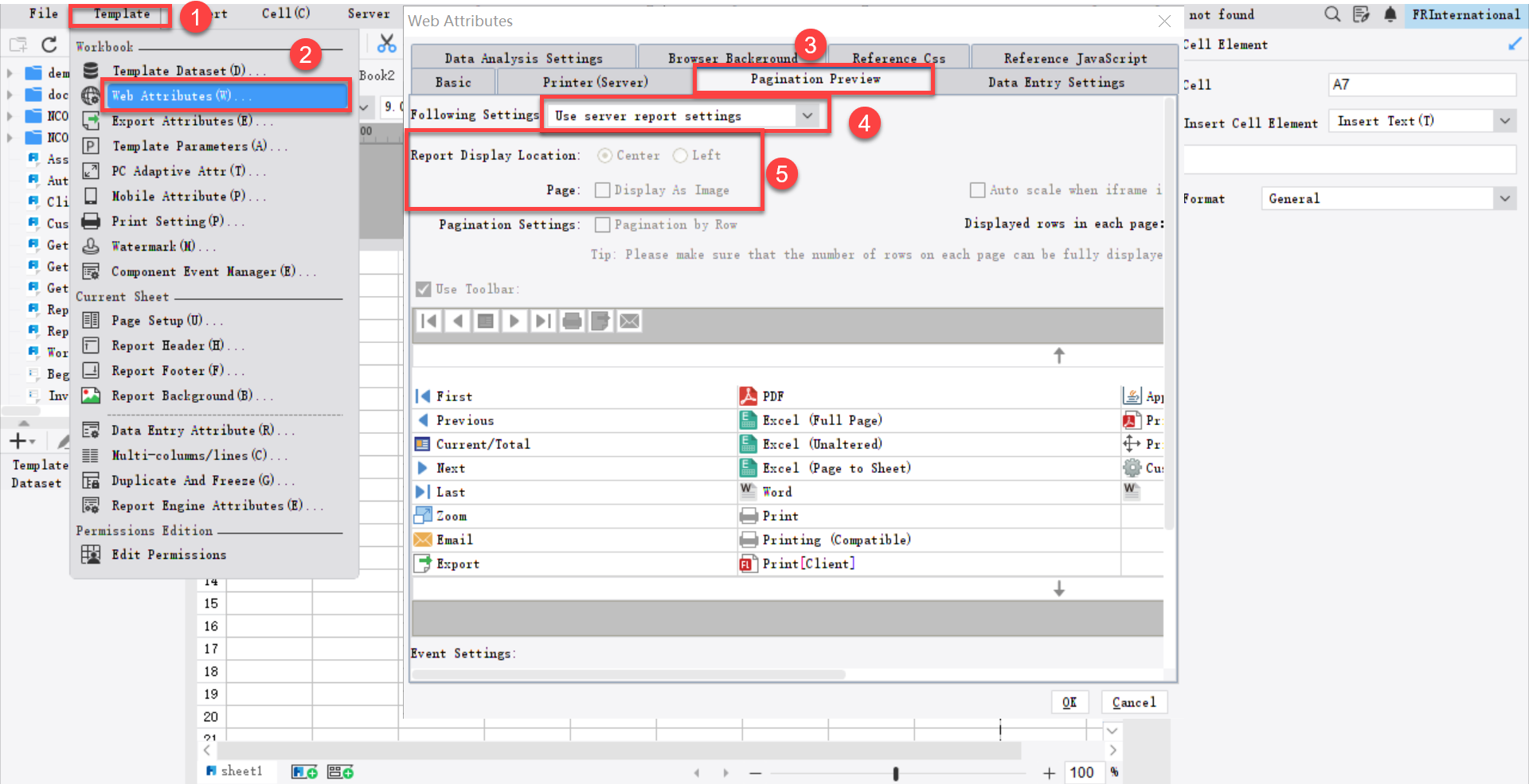Click the Previous page toolbar arrow
Screen dimensions: 1529x784
click(458, 321)
